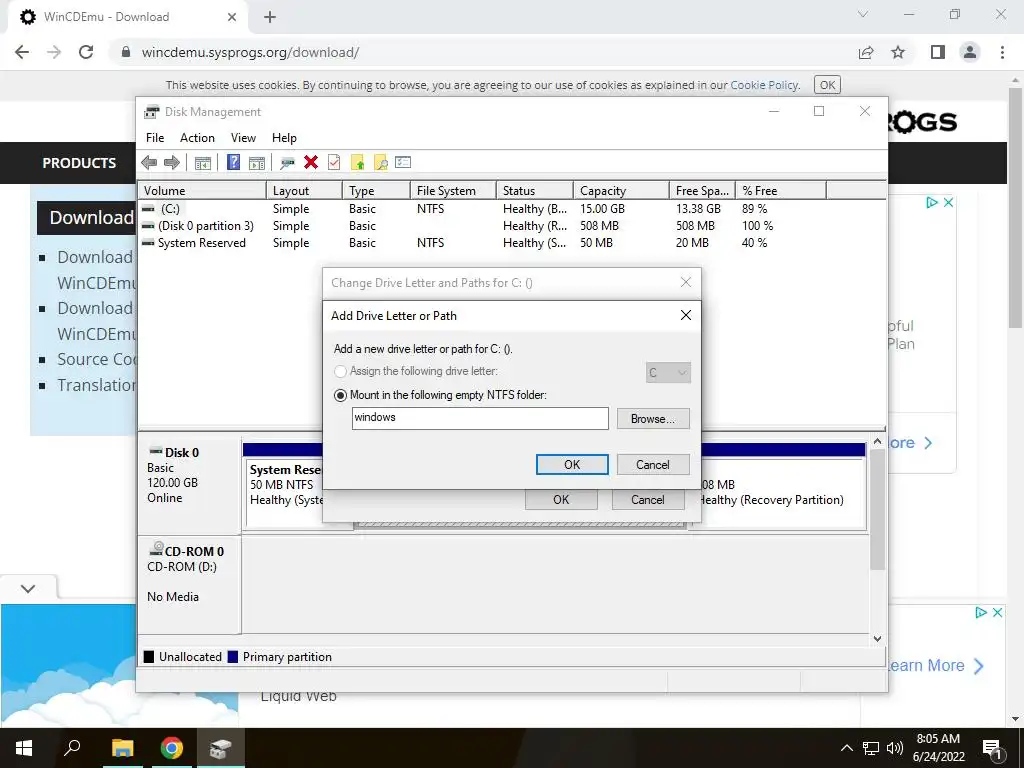Click OK in Add Drive Letter or Path dialog
This screenshot has height=768, width=1024.
click(x=572, y=464)
